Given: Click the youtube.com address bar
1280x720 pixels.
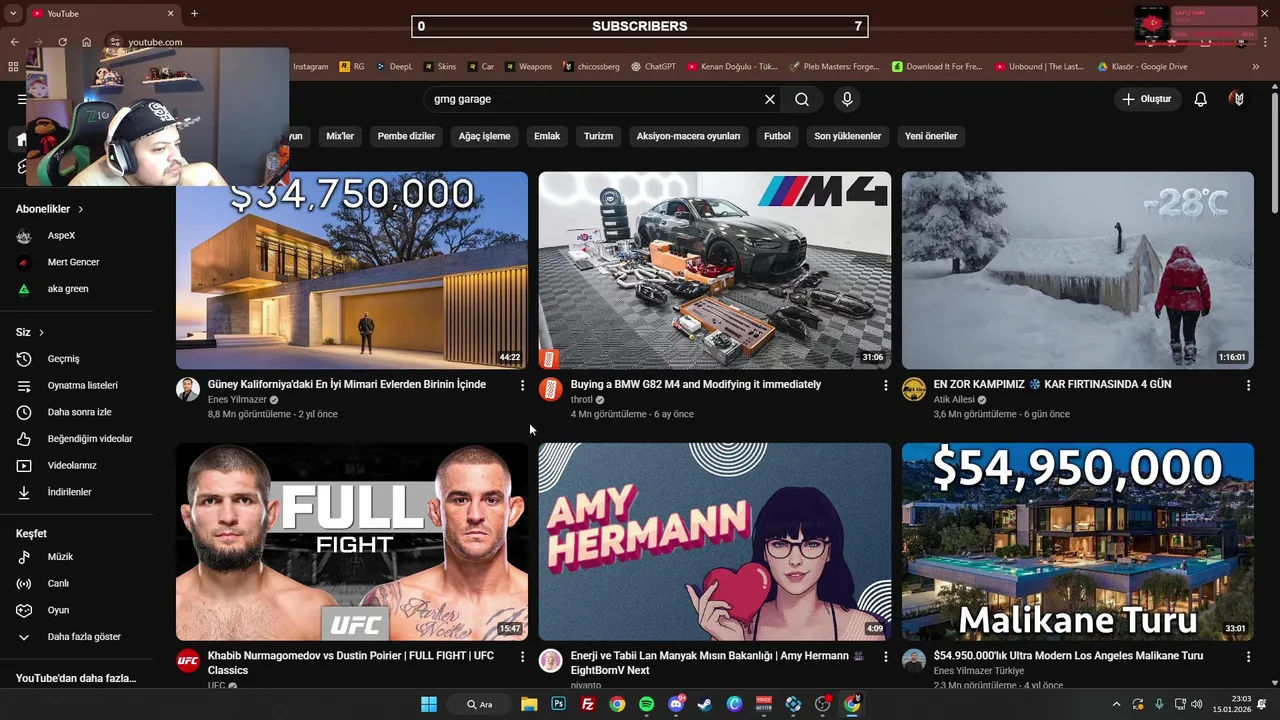Looking at the screenshot, I should click(x=155, y=42).
